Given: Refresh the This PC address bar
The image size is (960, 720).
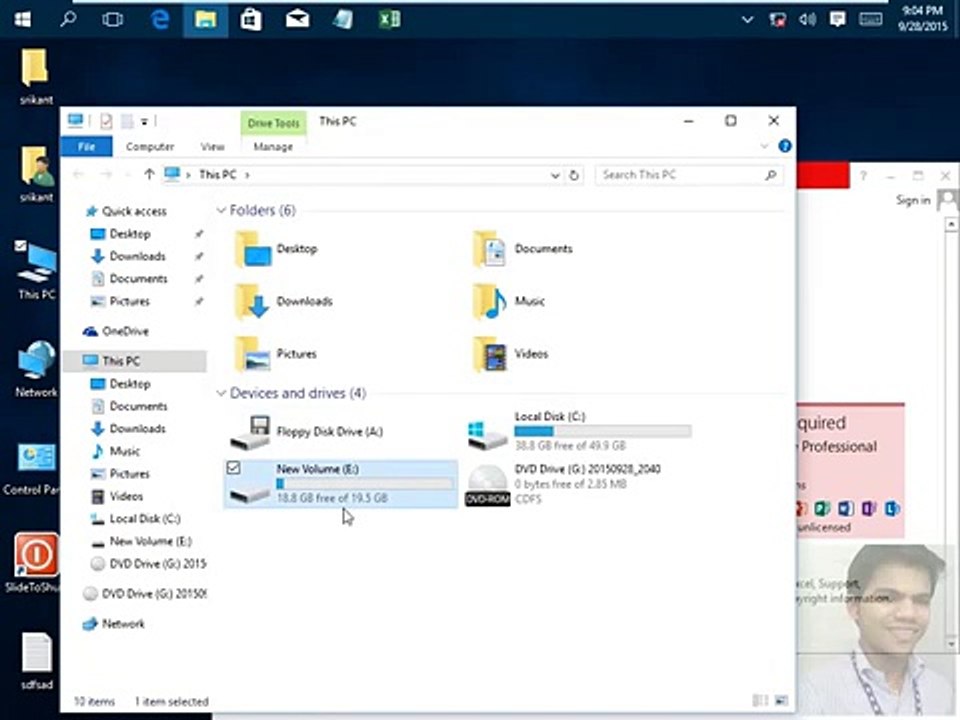Looking at the screenshot, I should [x=574, y=175].
